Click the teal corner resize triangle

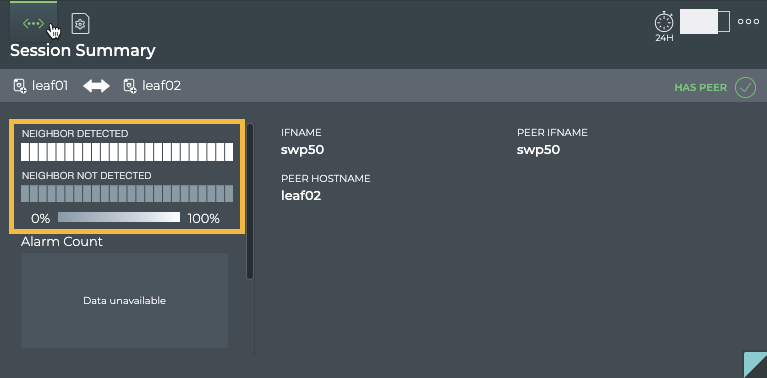coord(755,365)
